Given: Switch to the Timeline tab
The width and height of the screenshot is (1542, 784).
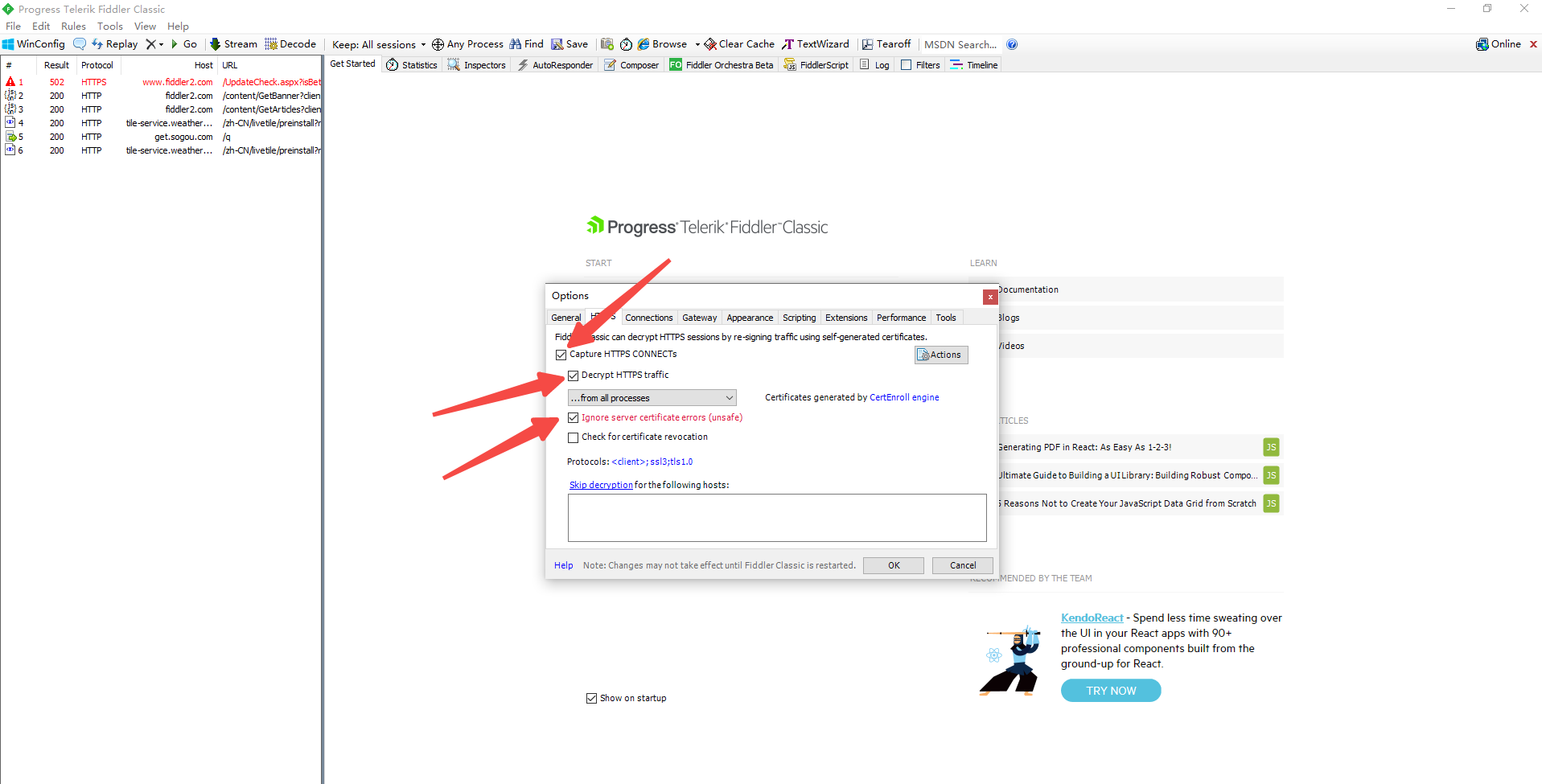Looking at the screenshot, I should tap(974, 65).
